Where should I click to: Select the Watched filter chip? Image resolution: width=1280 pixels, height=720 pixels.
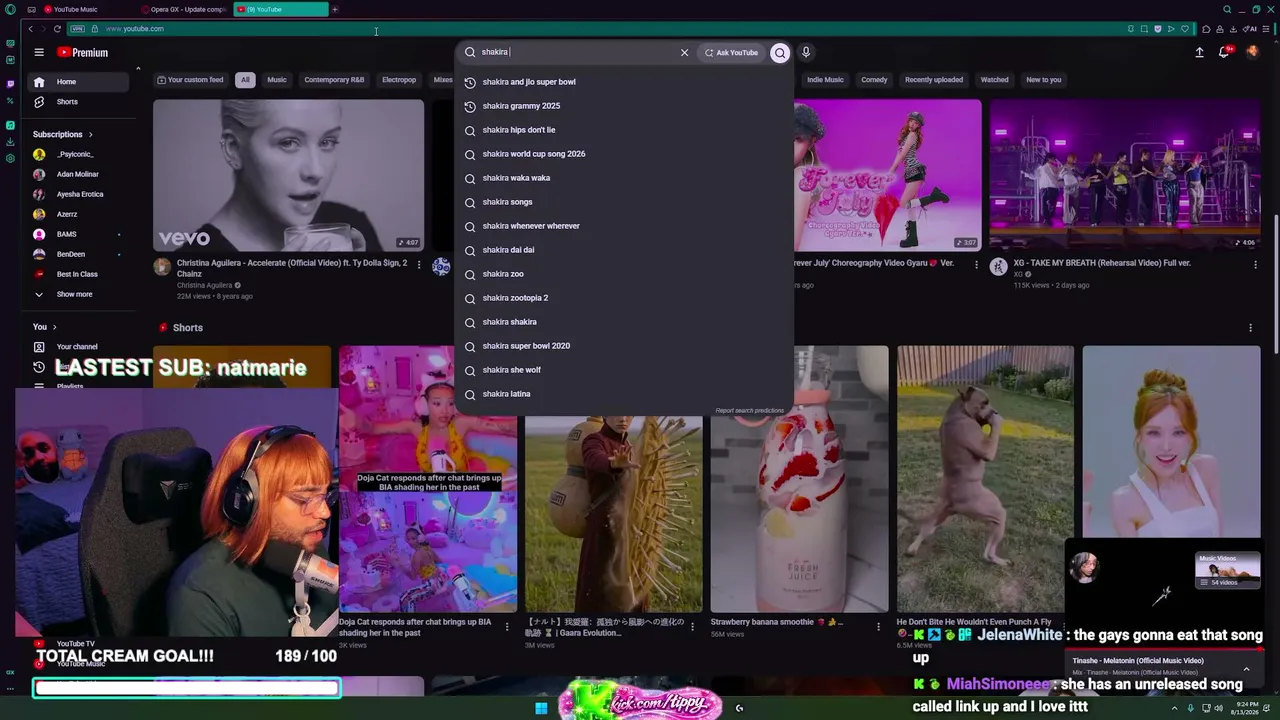pos(994,80)
